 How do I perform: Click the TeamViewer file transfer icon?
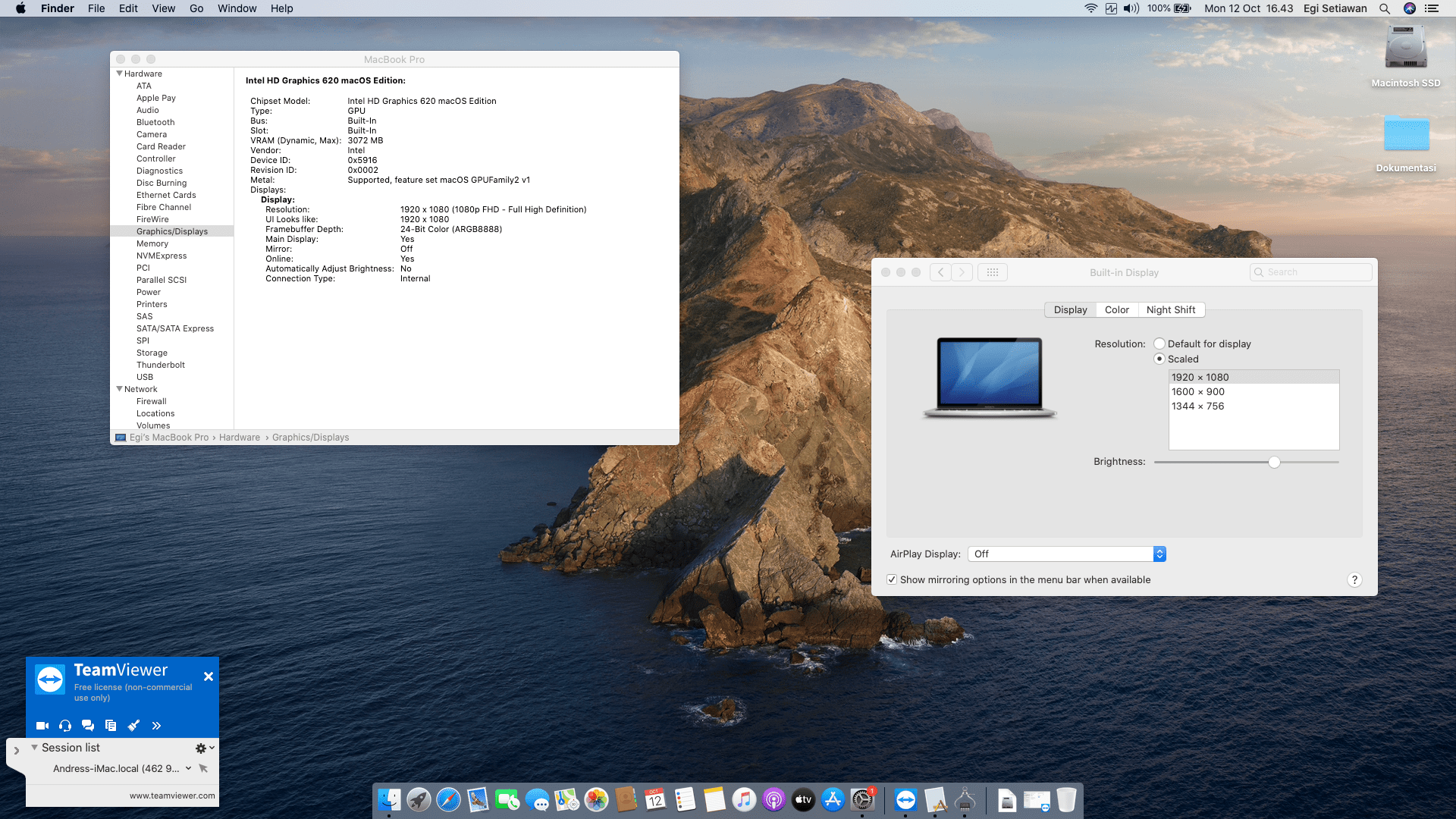[111, 726]
